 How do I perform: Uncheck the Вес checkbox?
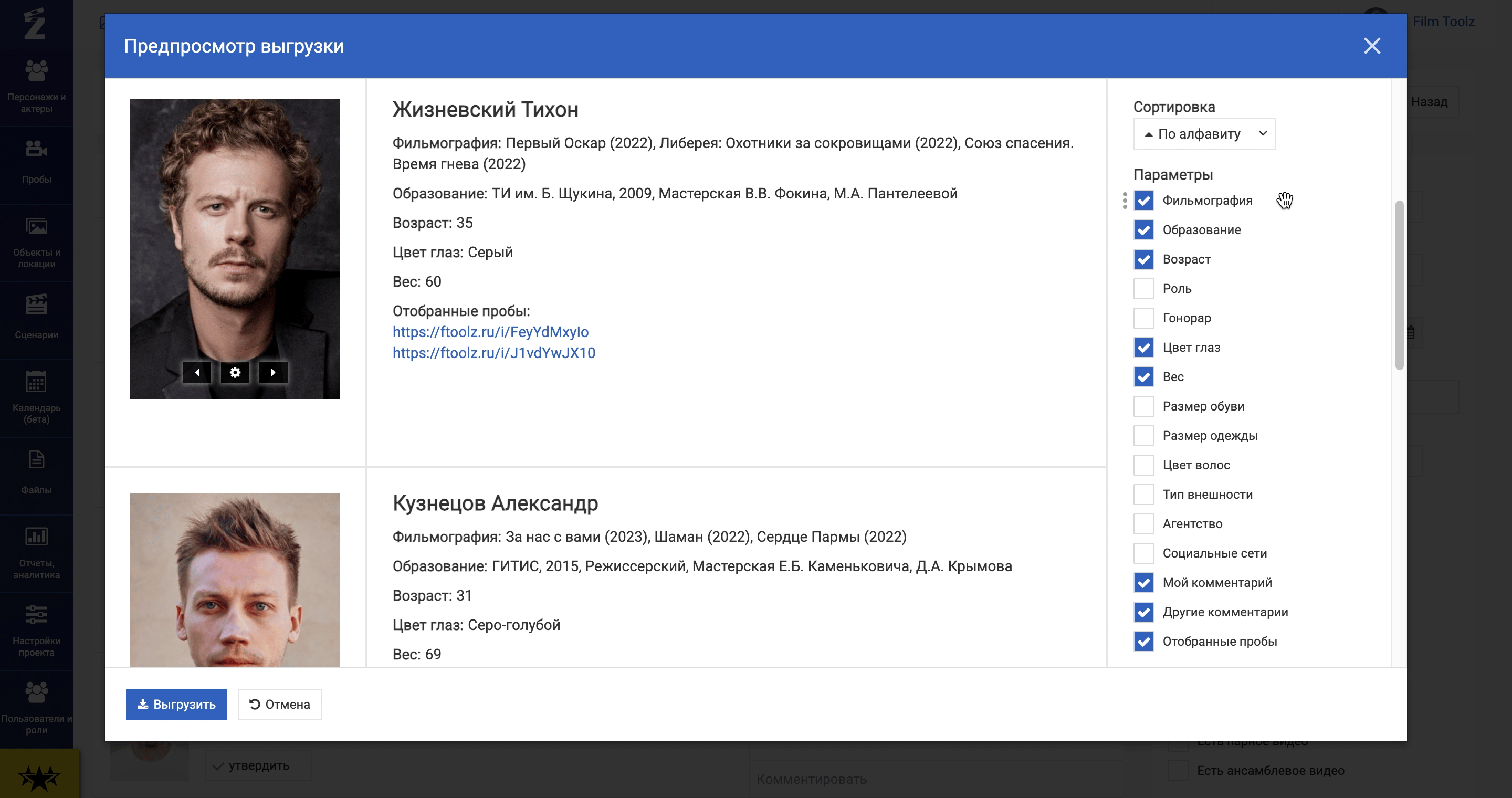tap(1143, 377)
